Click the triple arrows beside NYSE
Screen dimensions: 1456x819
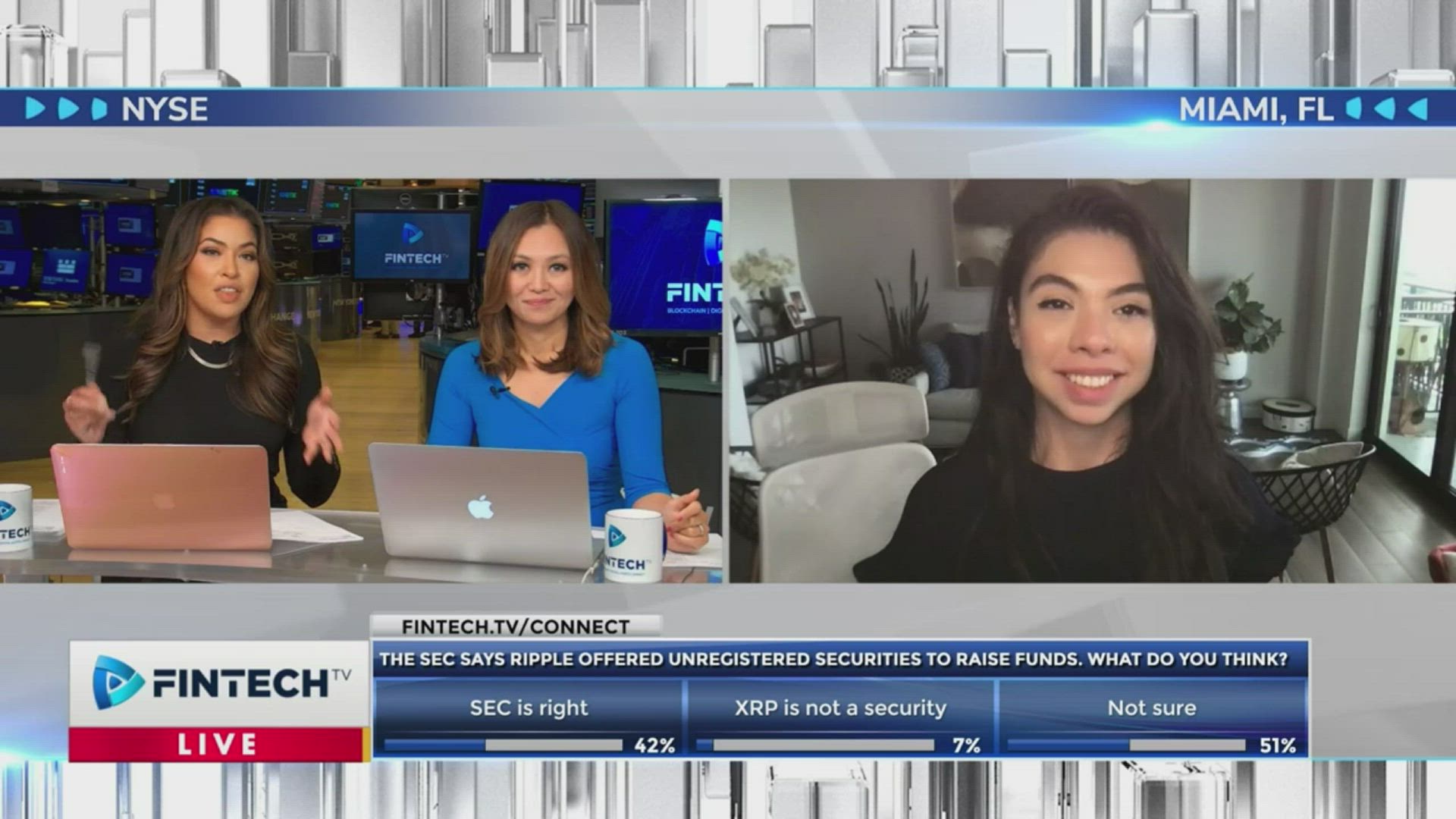point(67,109)
